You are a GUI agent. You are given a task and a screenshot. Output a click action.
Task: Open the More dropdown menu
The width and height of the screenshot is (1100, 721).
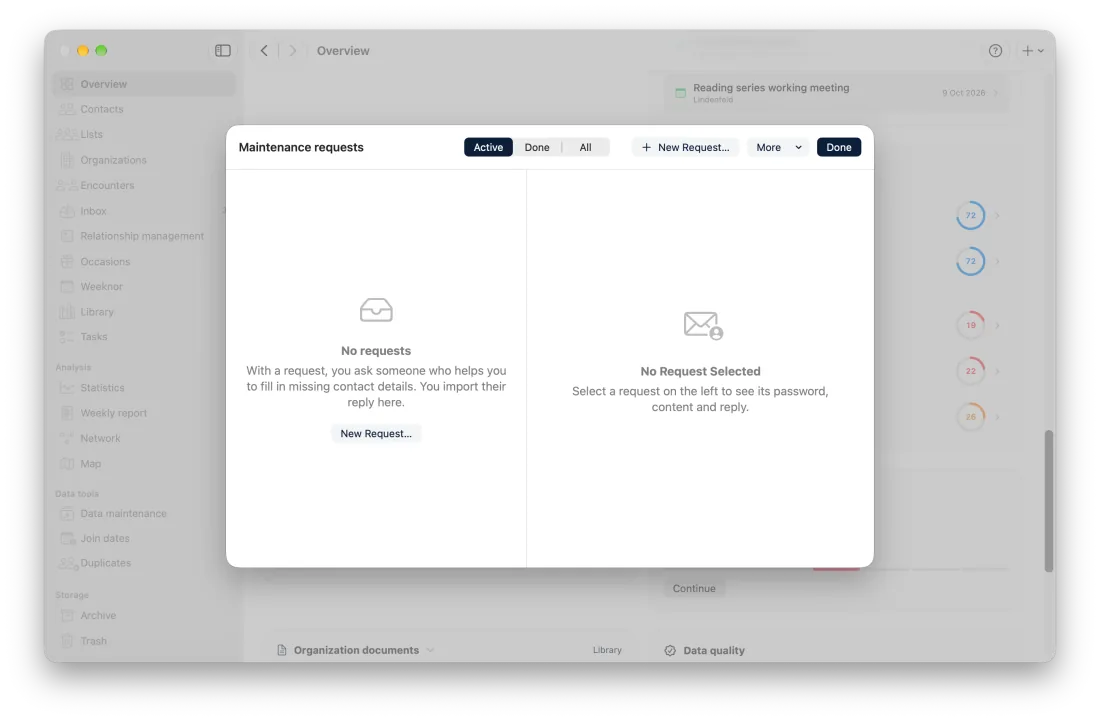coord(779,147)
